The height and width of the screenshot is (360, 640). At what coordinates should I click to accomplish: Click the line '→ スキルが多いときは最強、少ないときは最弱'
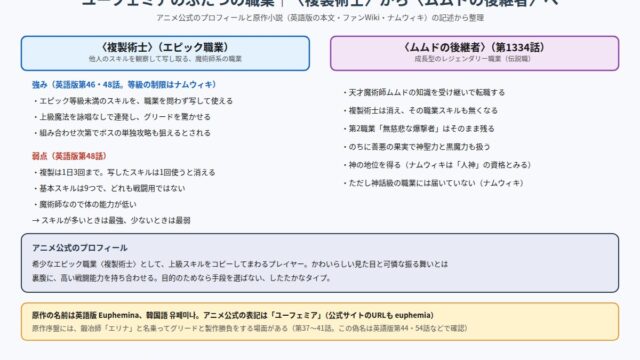point(111,220)
